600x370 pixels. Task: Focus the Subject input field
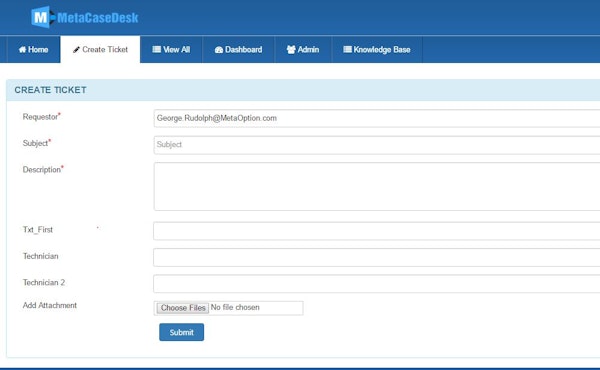point(377,145)
